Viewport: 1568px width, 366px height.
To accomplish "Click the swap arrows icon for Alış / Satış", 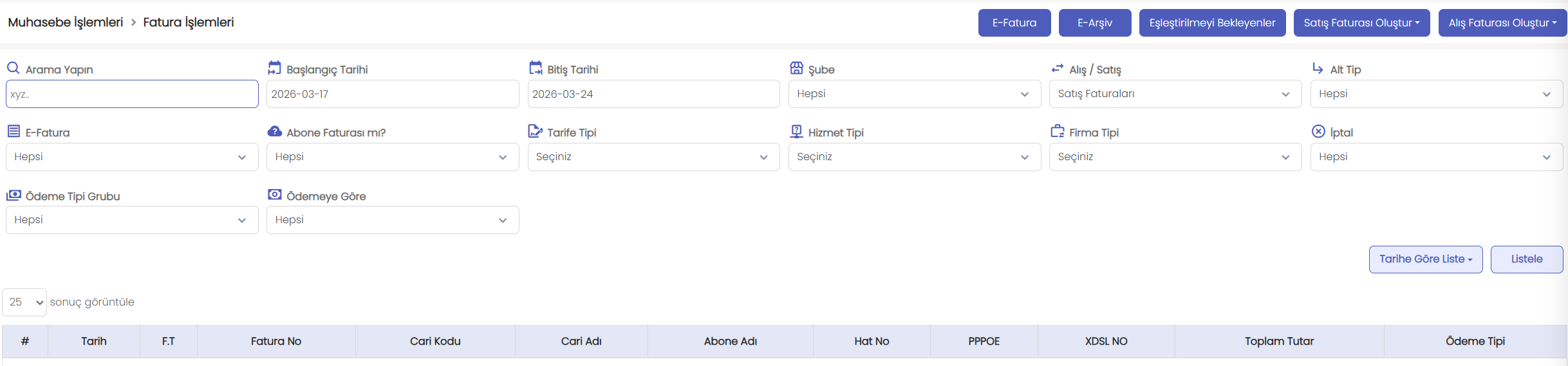I will click(x=1057, y=68).
